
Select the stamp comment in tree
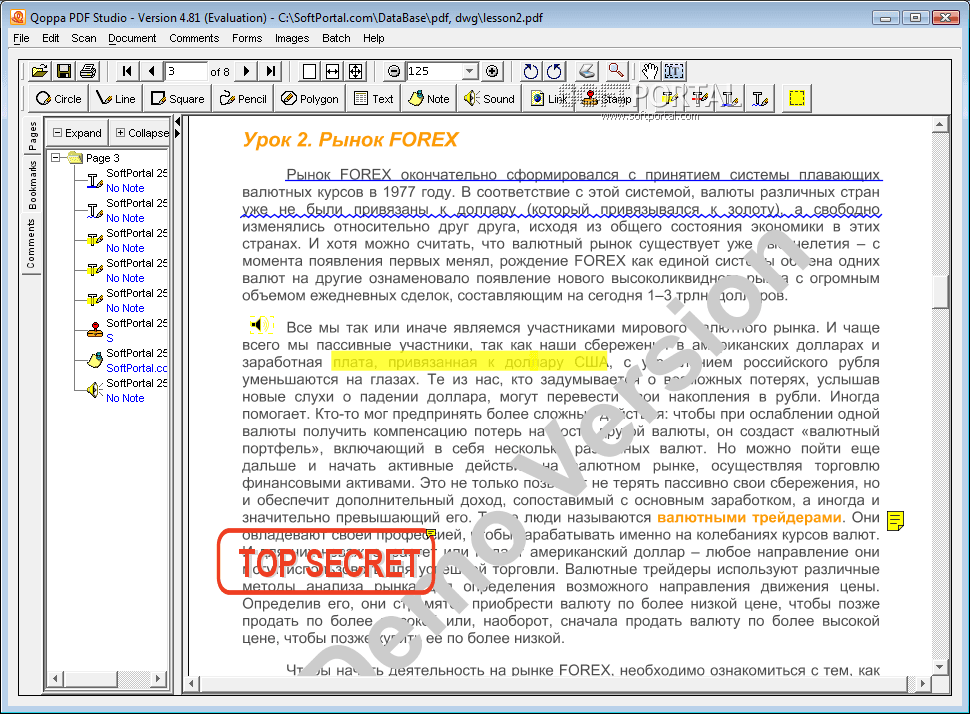(x=127, y=330)
